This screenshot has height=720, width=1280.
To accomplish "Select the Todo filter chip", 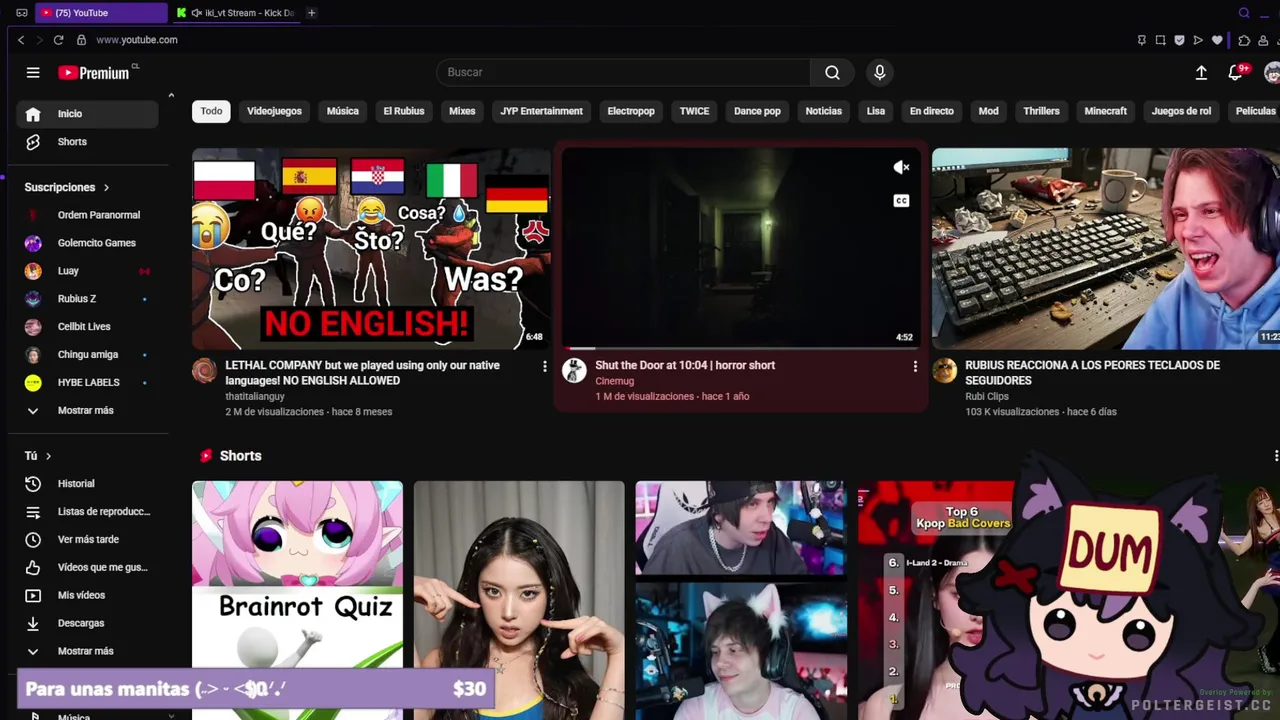I will (x=211, y=111).
